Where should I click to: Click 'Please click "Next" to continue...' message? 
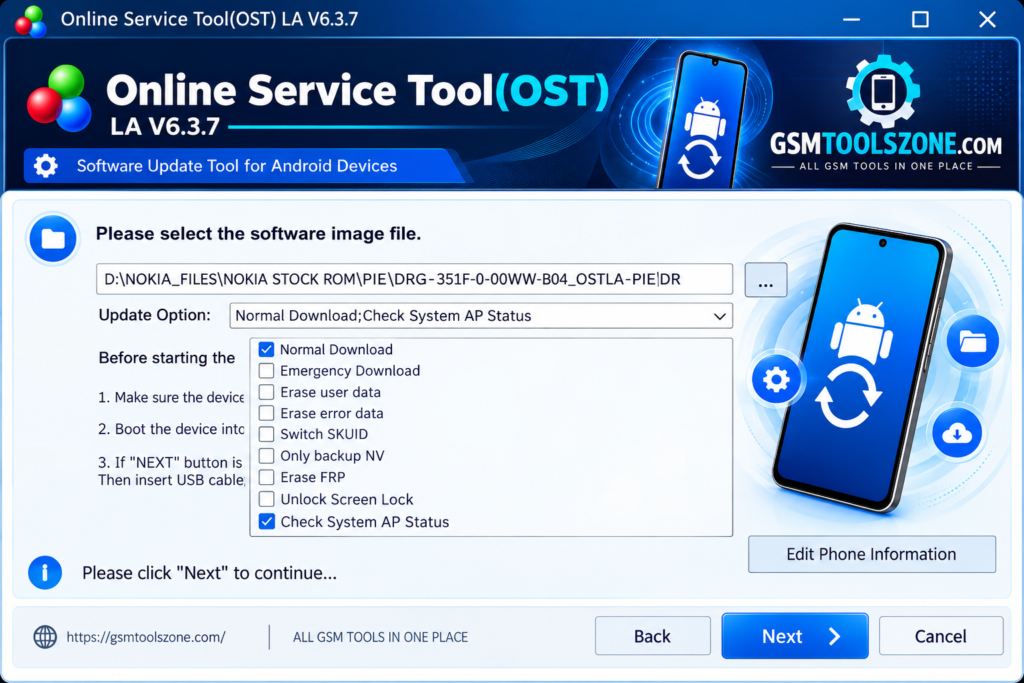click(210, 573)
